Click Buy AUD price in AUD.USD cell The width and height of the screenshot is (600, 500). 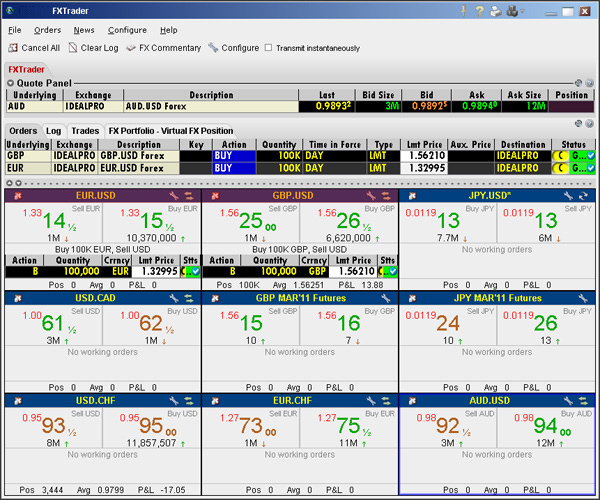click(546, 428)
